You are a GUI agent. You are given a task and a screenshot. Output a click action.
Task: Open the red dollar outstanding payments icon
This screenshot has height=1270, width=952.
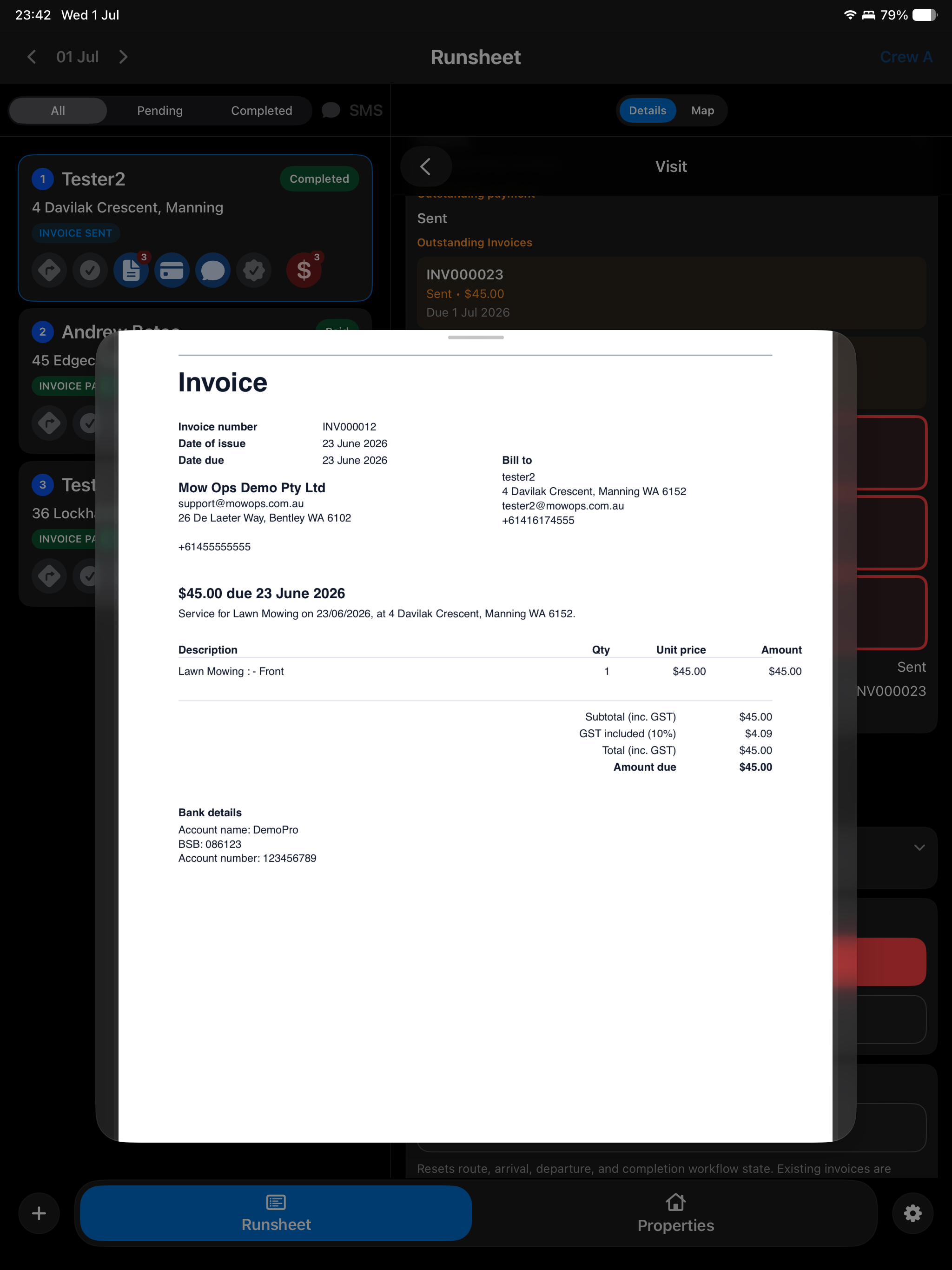304,270
